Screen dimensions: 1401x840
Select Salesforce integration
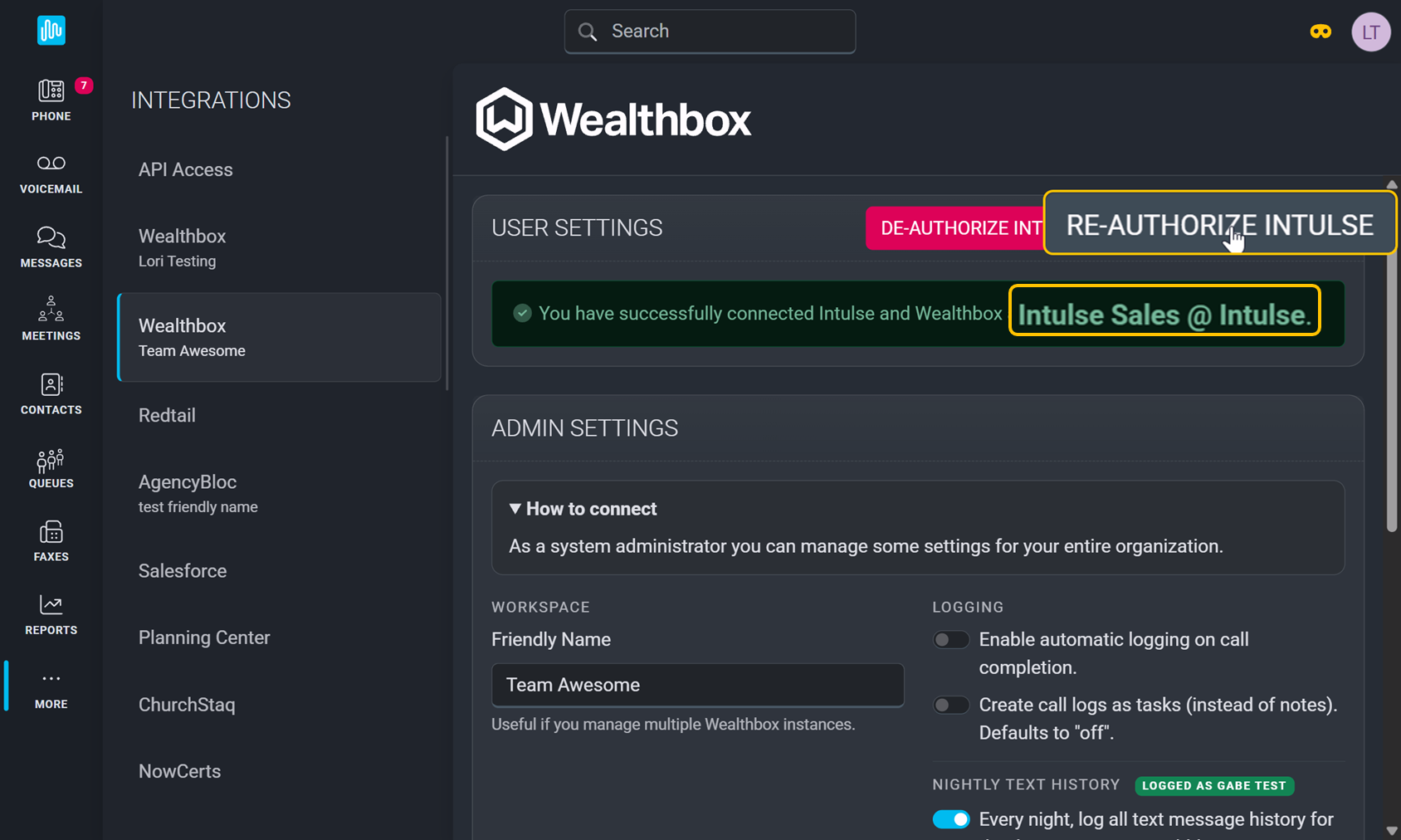coord(279,571)
